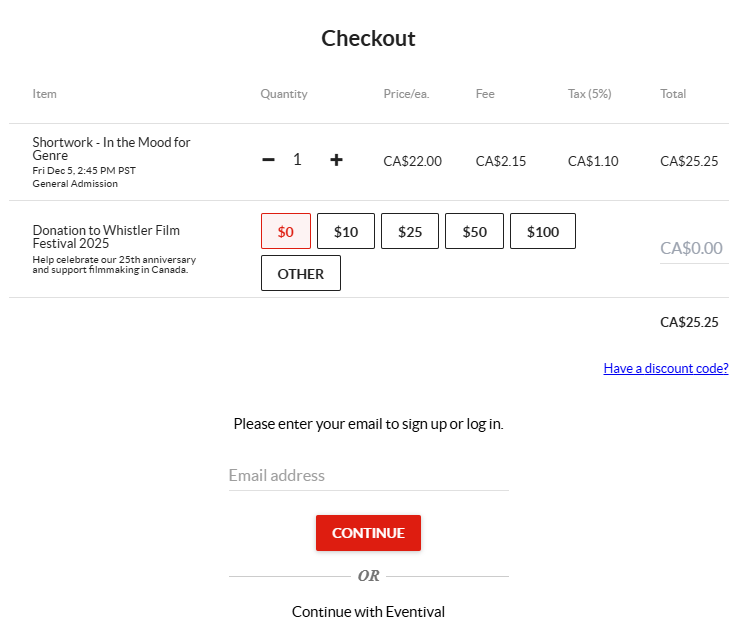Click the Quantity column header
The image size is (746, 638).
(284, 94)
